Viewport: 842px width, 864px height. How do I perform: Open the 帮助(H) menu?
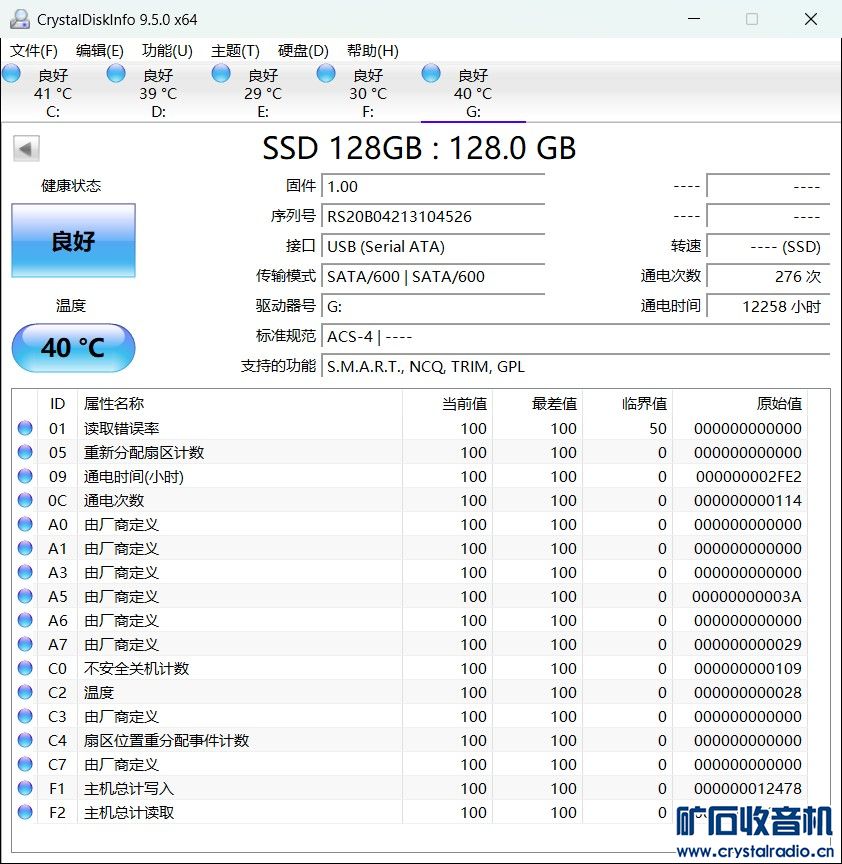[x=373, y=51]
